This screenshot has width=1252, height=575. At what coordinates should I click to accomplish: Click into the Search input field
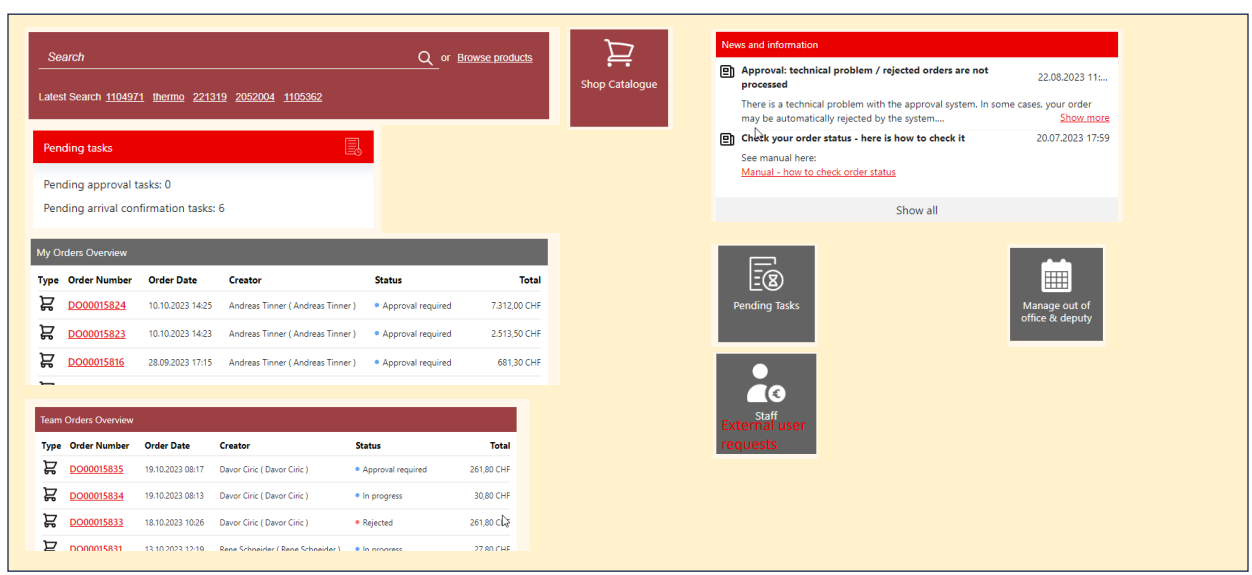(225, 58)
